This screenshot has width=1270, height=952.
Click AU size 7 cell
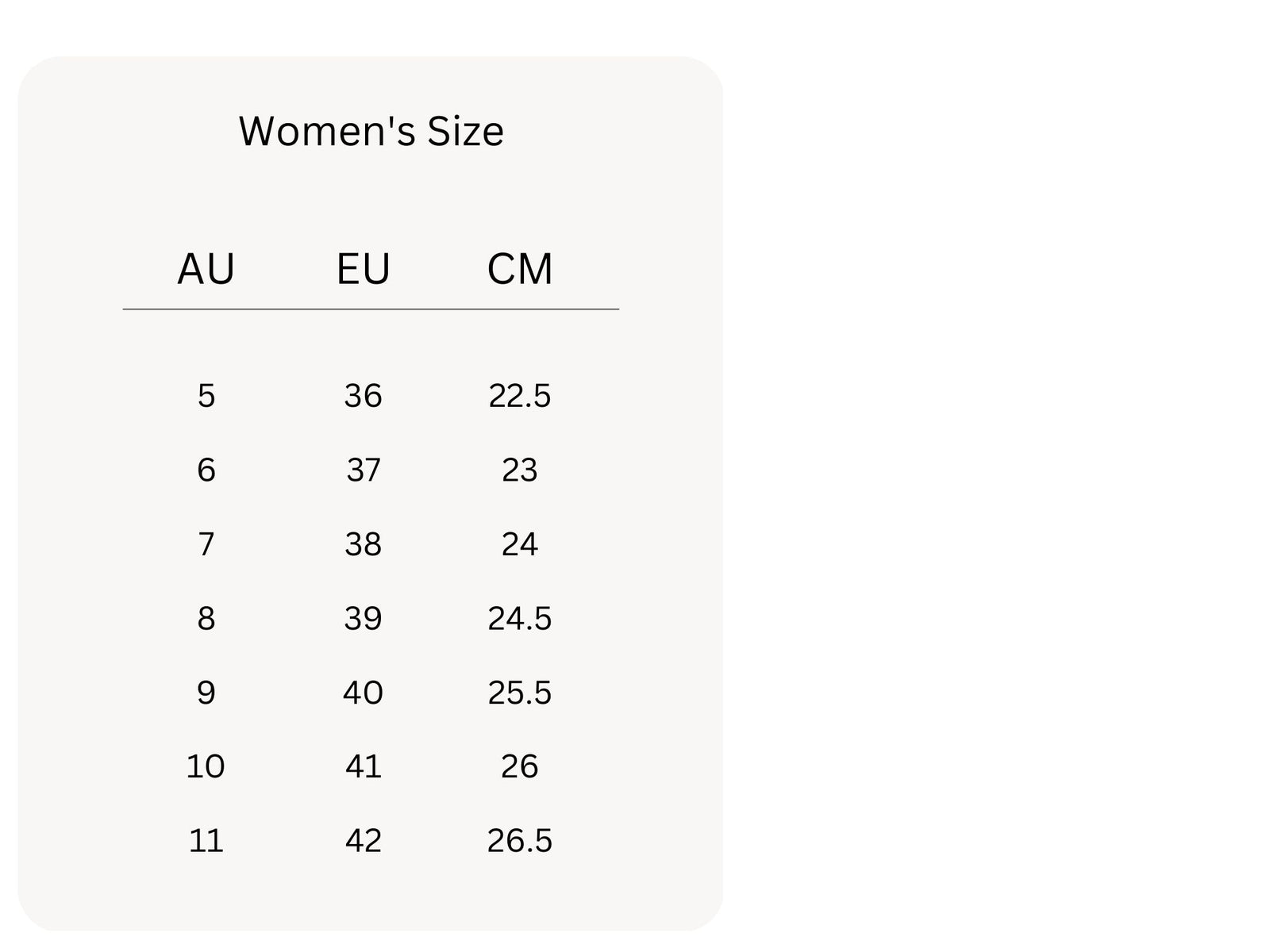pyautogui.click(x=206, y=544)
